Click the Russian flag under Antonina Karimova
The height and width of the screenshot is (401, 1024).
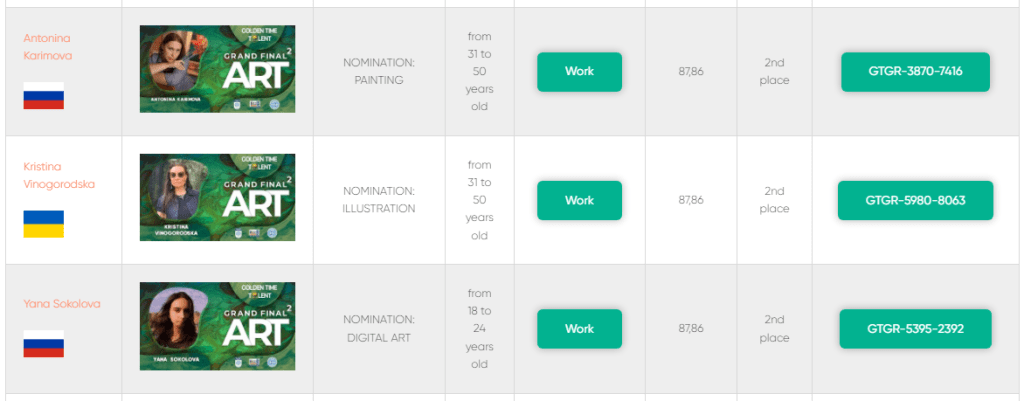click(43, 96)
